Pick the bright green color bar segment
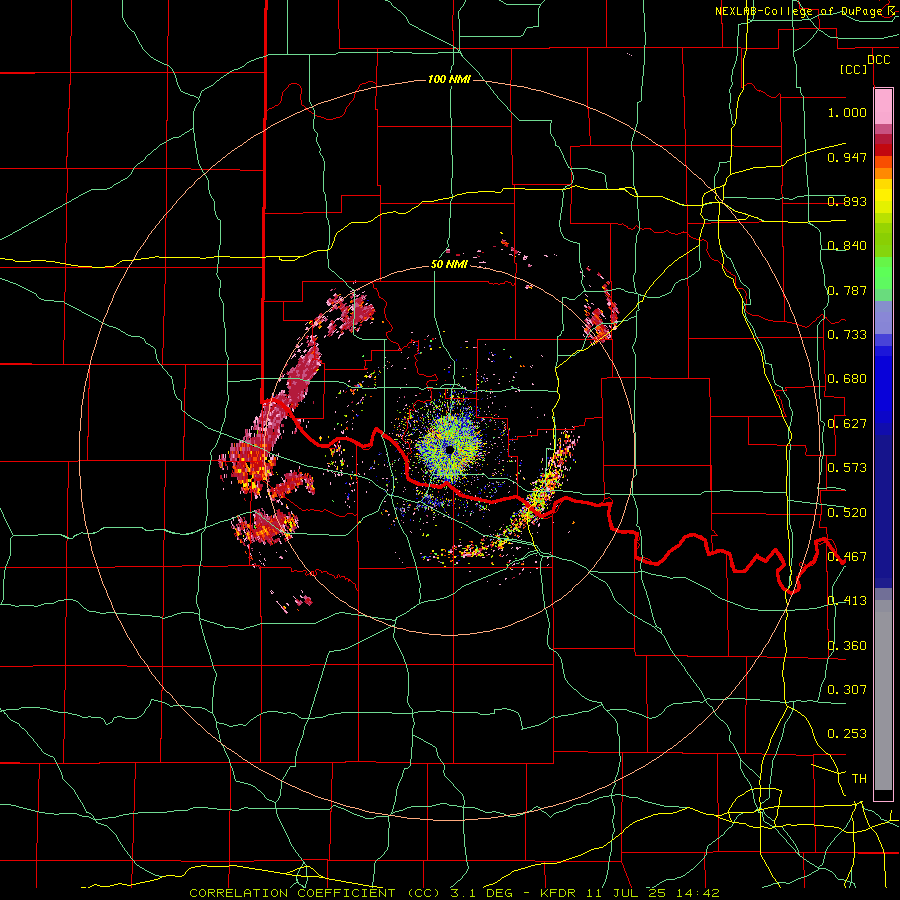Screen dimensions: 900x900 (x=883, y=273)
